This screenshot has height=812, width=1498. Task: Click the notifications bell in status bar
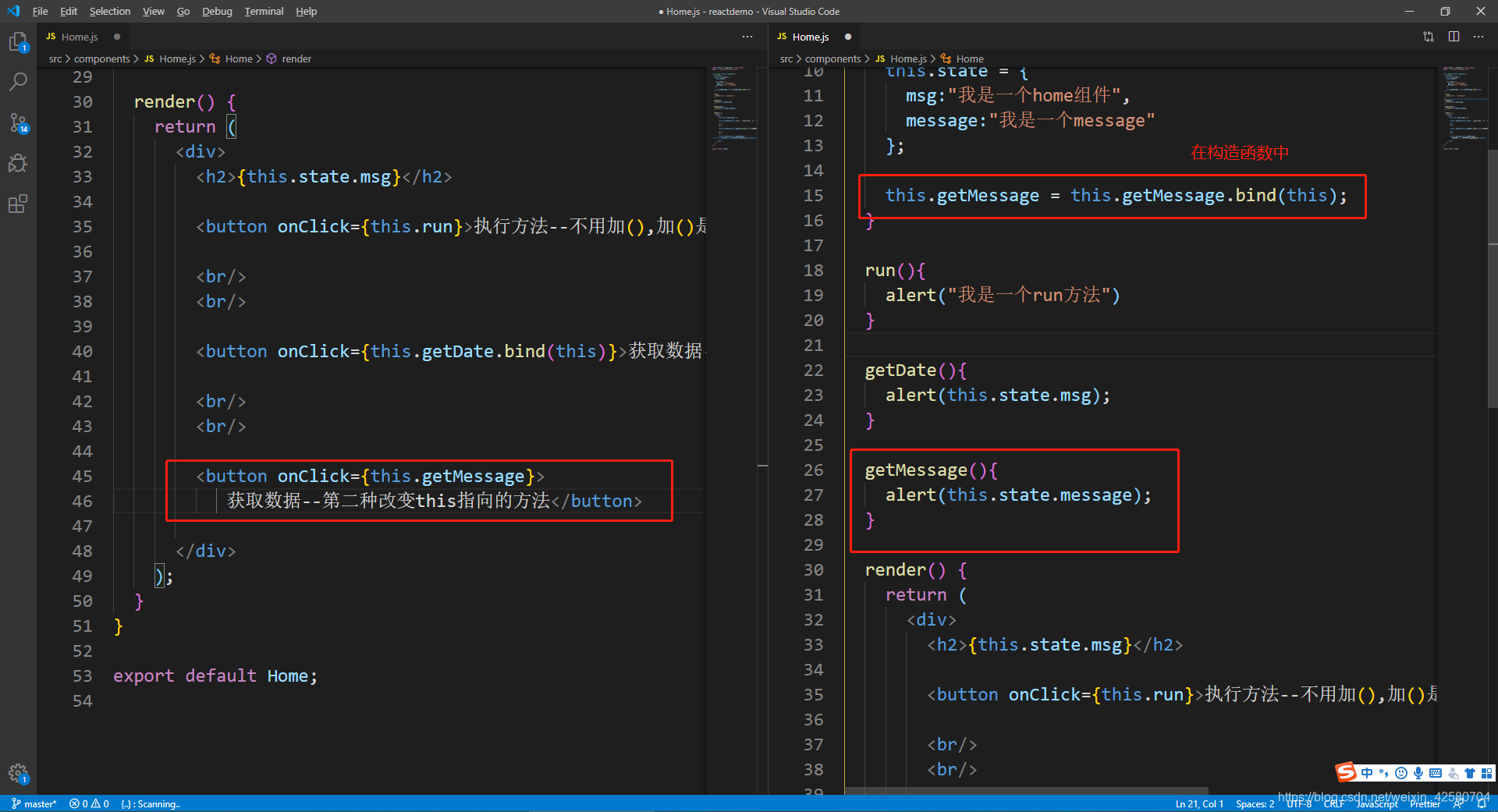point(1482,804)
